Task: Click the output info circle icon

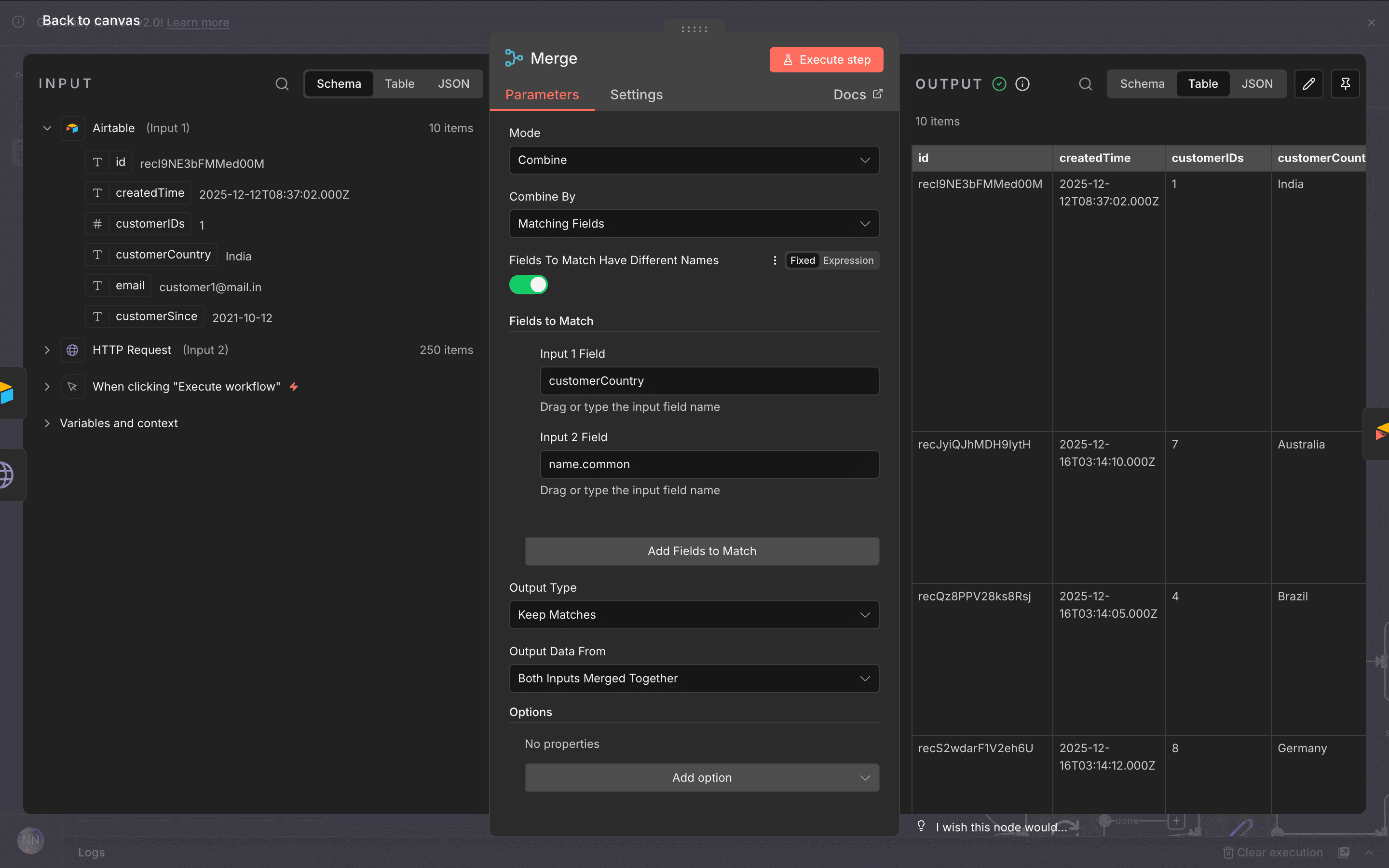Action: click(1022, 84)
